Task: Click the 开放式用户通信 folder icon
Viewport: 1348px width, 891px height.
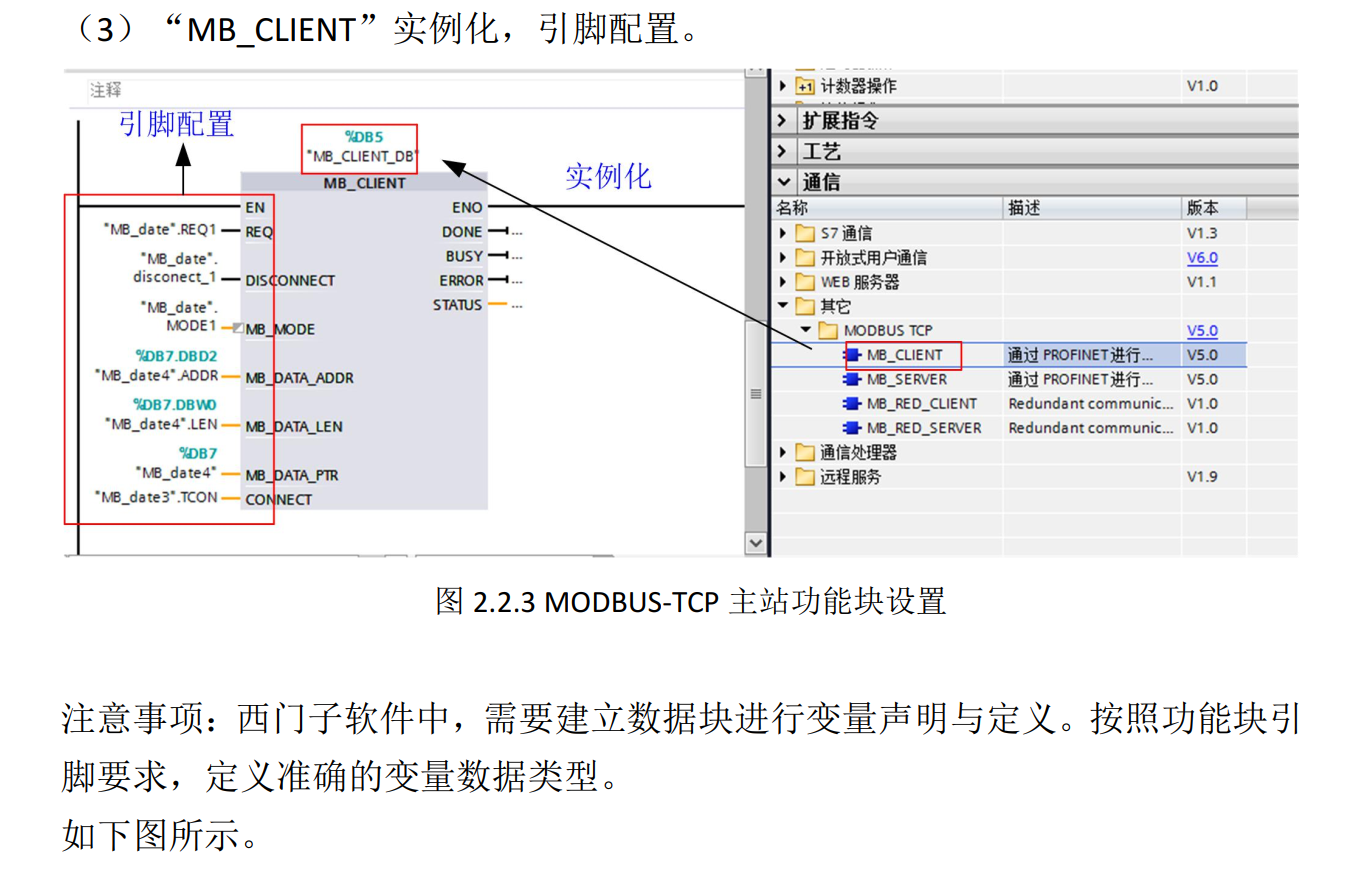Action: click(x=805, y=257)
